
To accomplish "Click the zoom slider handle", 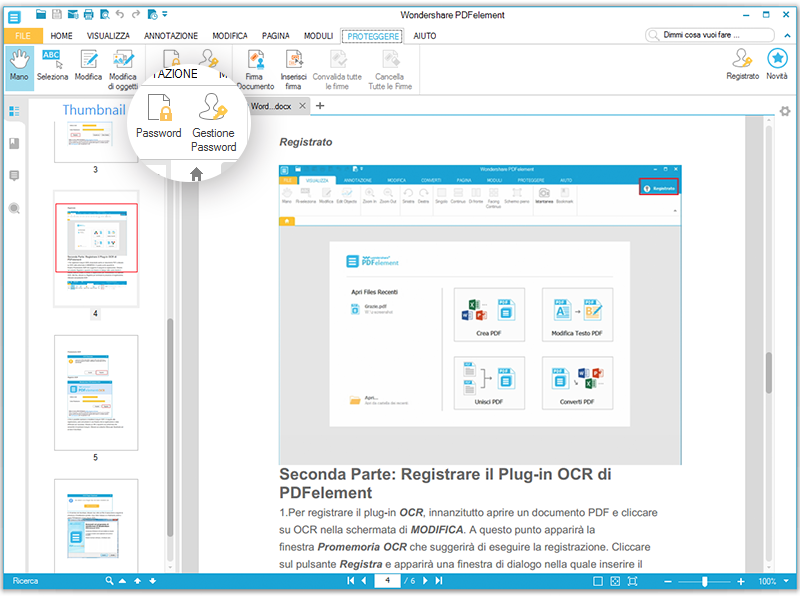I will [705, 582].
